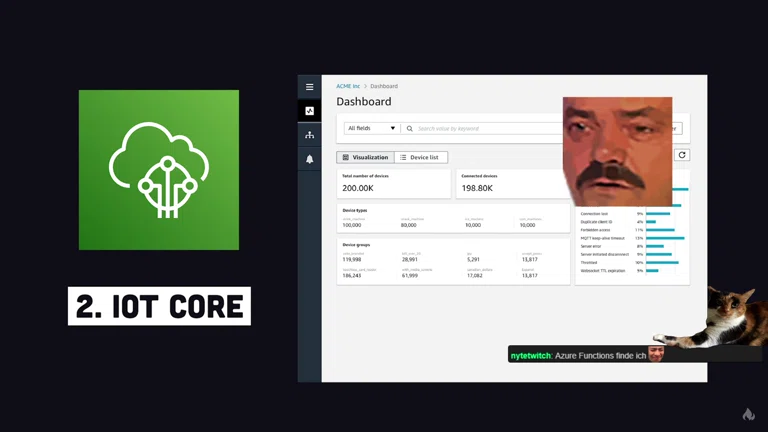768x432 pixels.
Task: Click the fire logo in the corner
Action: [748, 414]
